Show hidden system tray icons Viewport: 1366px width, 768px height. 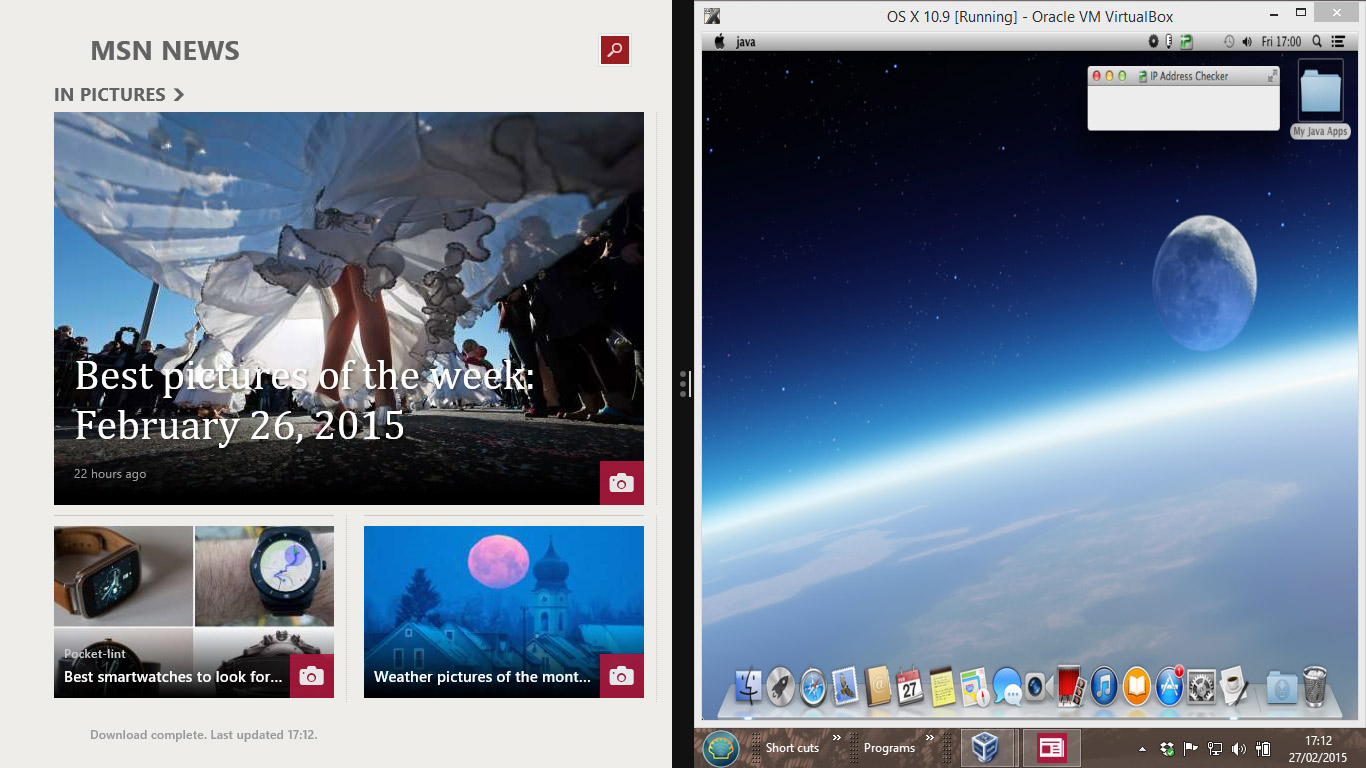click(1143, 749)
